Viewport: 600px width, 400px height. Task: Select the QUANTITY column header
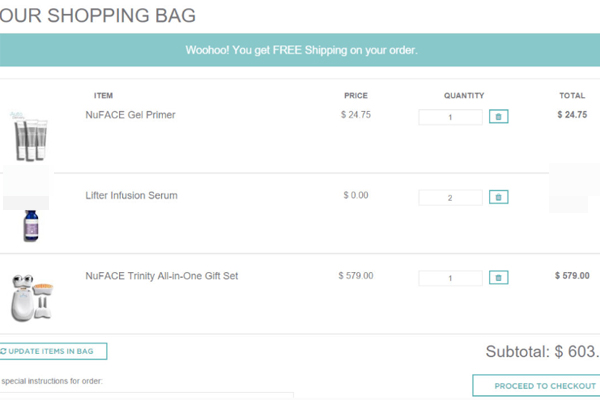(464, 96)
